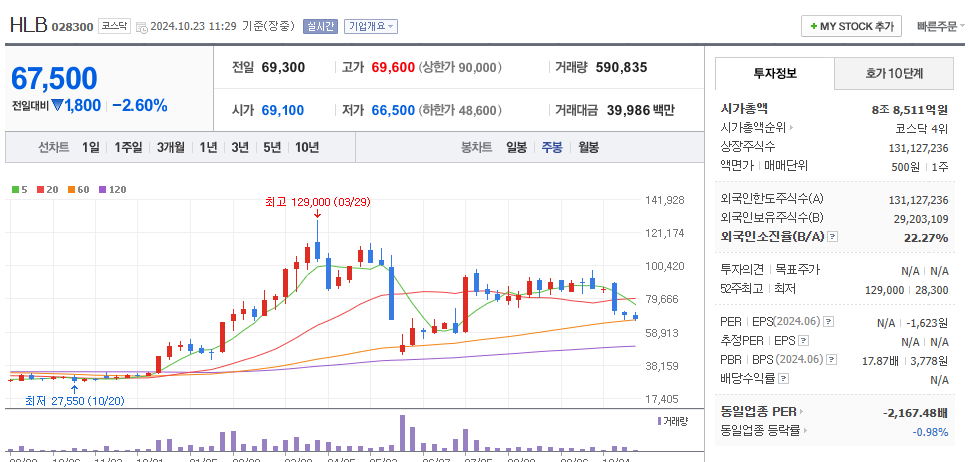Click the plus icon on MY STOCK 추가

pos(814,27)
